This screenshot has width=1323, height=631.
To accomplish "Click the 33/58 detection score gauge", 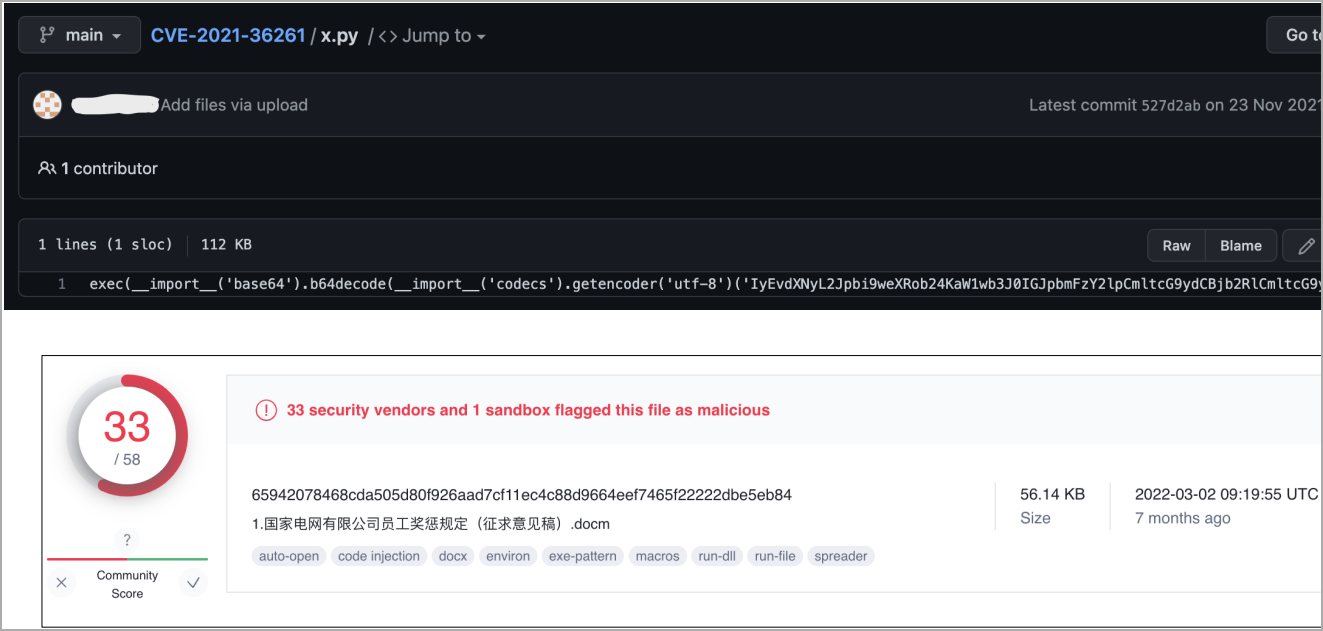I will tap(127, 434).
